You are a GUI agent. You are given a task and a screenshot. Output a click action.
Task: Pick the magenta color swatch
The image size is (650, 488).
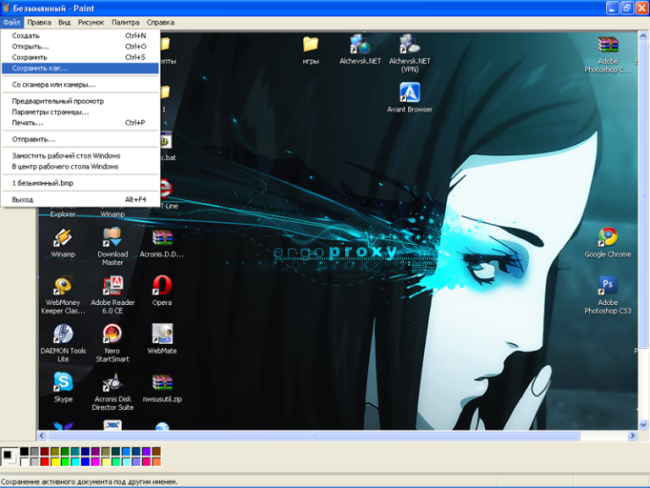(95, 461)
